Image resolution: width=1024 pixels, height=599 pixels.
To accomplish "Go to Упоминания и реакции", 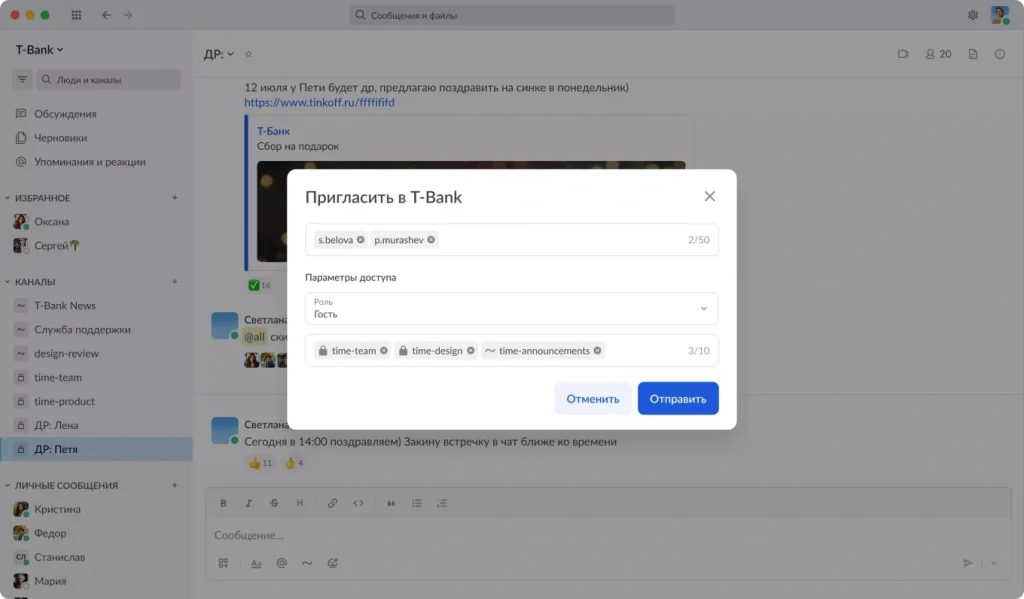I will [x=89, y=162].
